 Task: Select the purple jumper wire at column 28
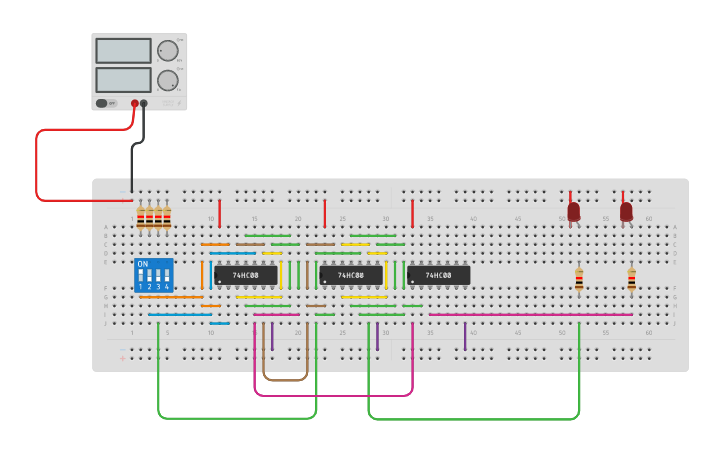point(377,336)
